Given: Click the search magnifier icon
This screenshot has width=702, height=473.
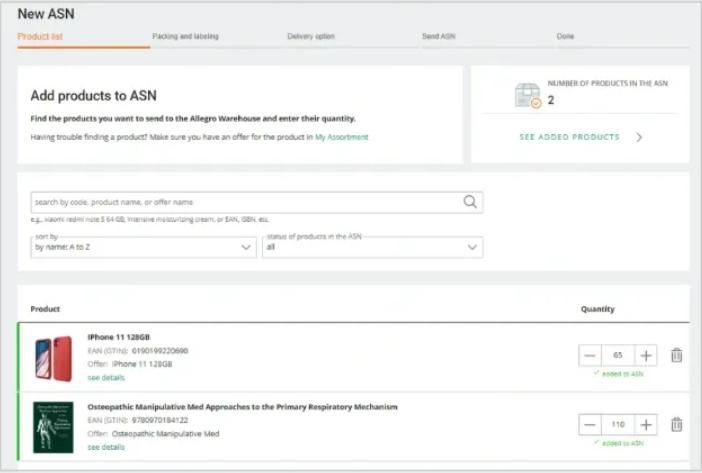Looking at the screenshot, I should (470, 202).
